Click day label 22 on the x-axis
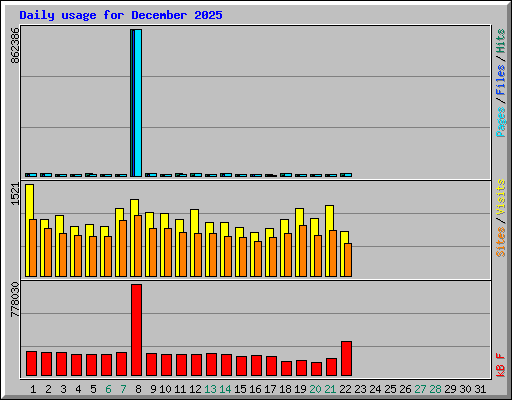The width and height of the screenshot is (512, 400). pyautogui.click(x=345, y=389)
